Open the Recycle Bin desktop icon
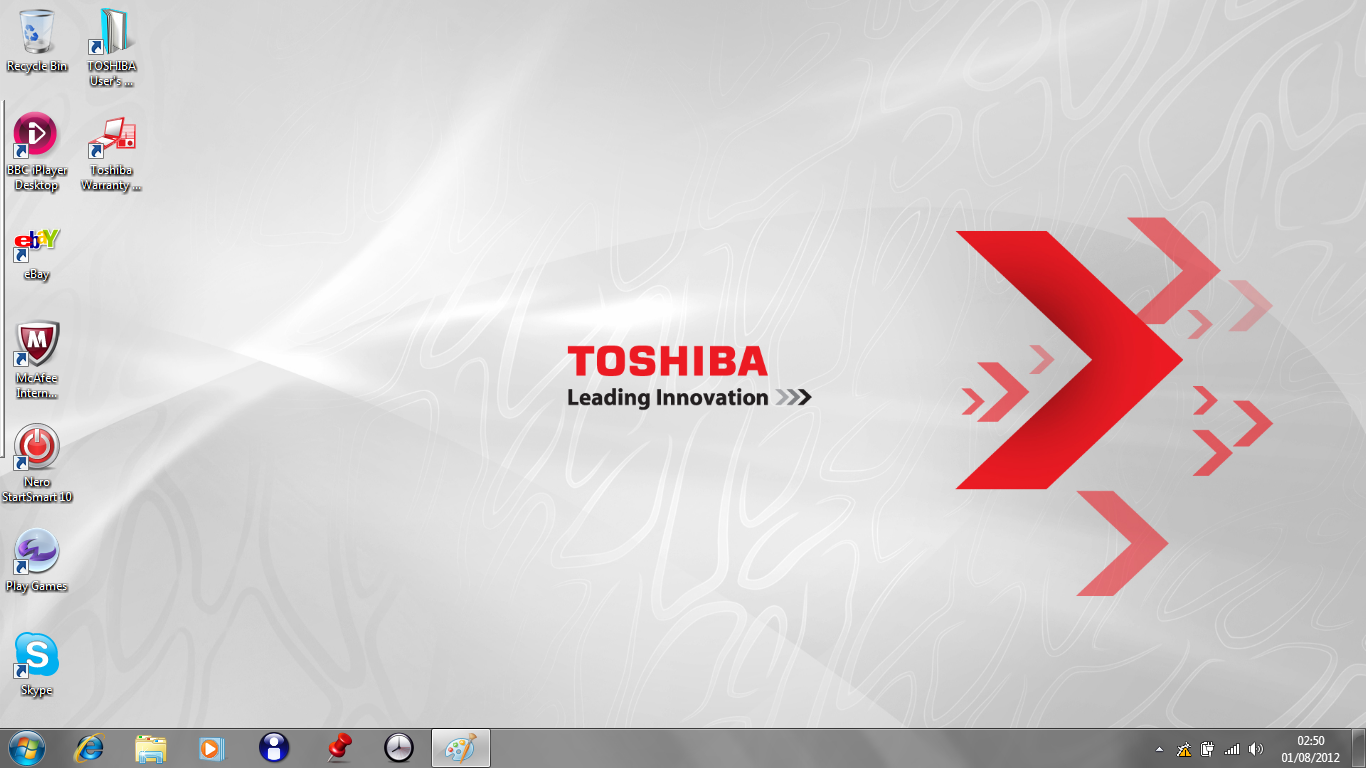 pos(37,40)
